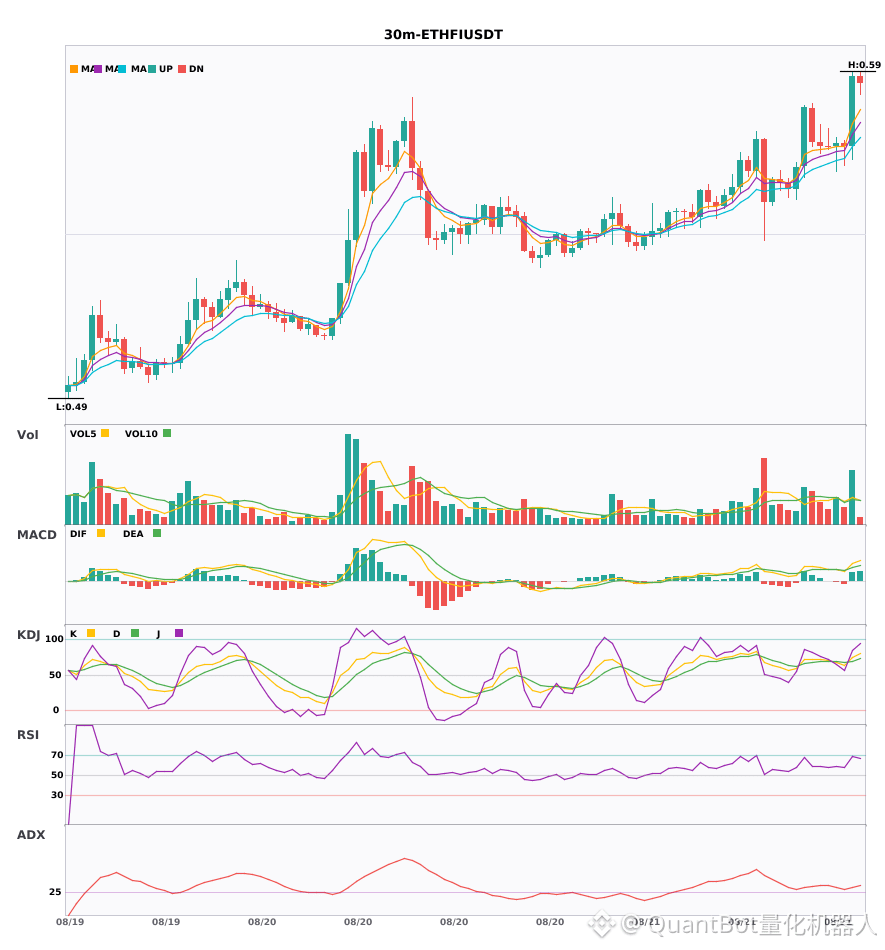885x950 pixels.
Task: Click the ADX panel label
Action: 31,835
